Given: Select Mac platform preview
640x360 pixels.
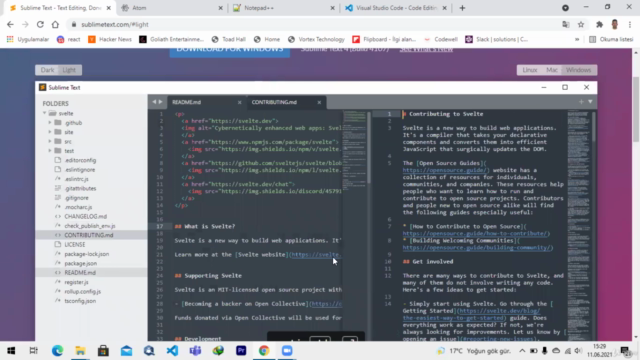Looking at the screenshot, I should tap(551, 70).
